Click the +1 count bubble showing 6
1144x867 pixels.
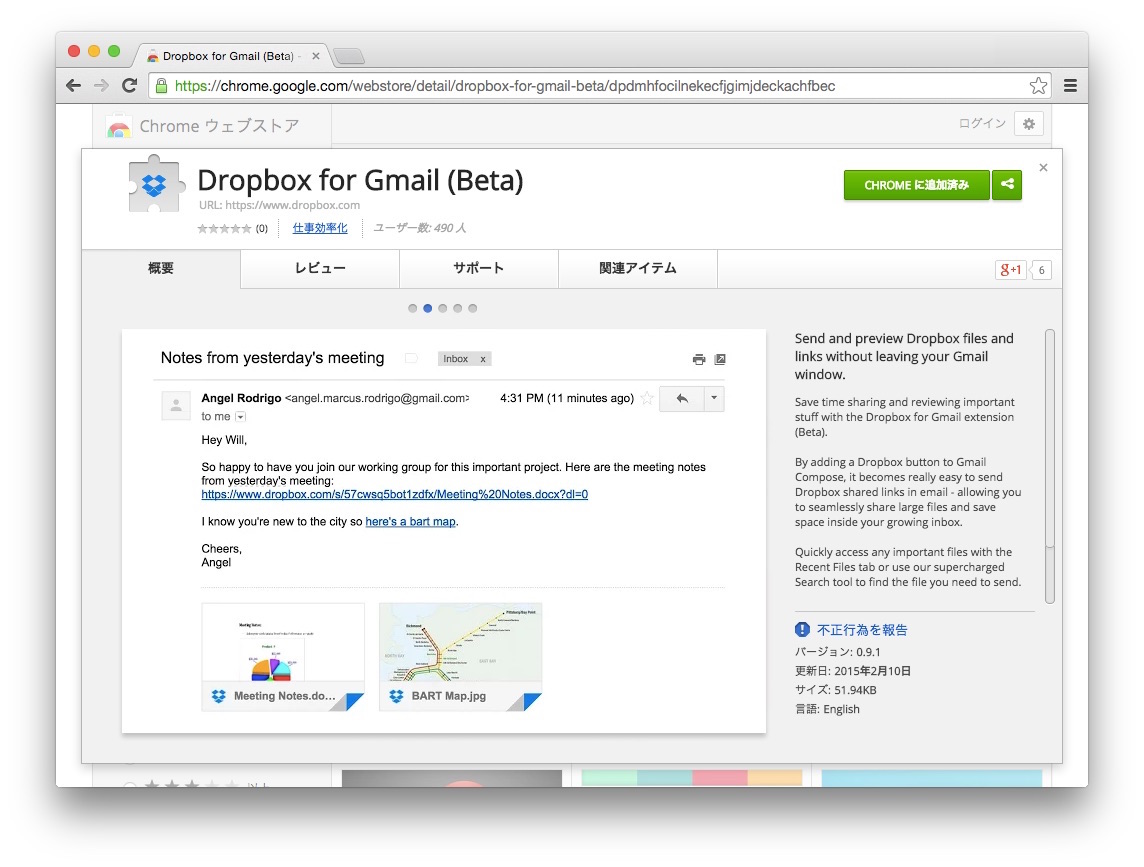point(1041,270)
